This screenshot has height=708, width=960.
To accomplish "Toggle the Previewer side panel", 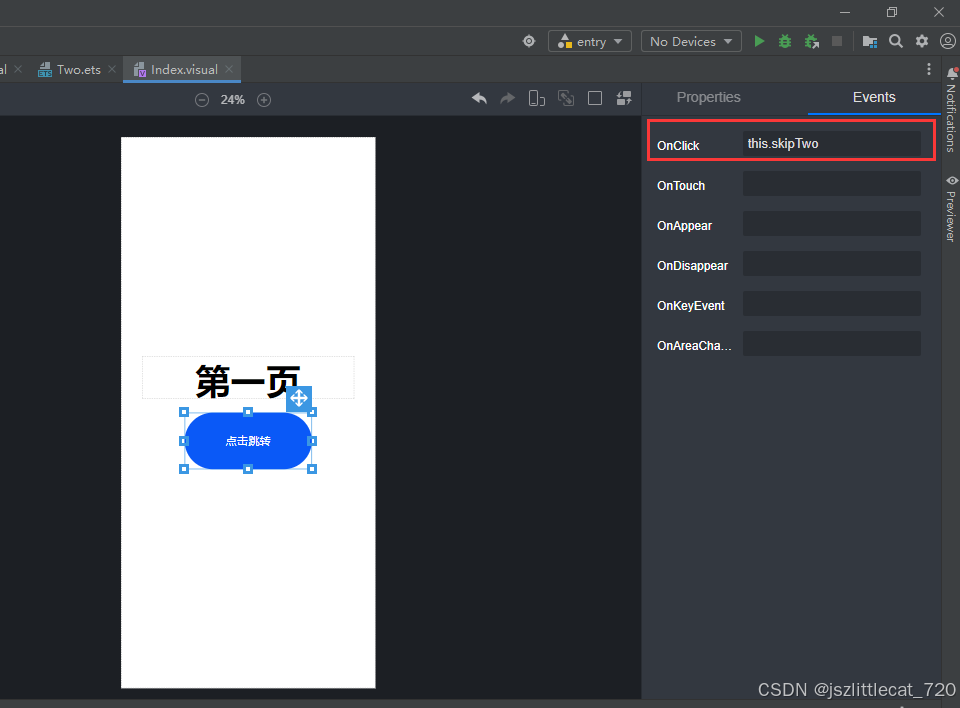I will point(951,208).
